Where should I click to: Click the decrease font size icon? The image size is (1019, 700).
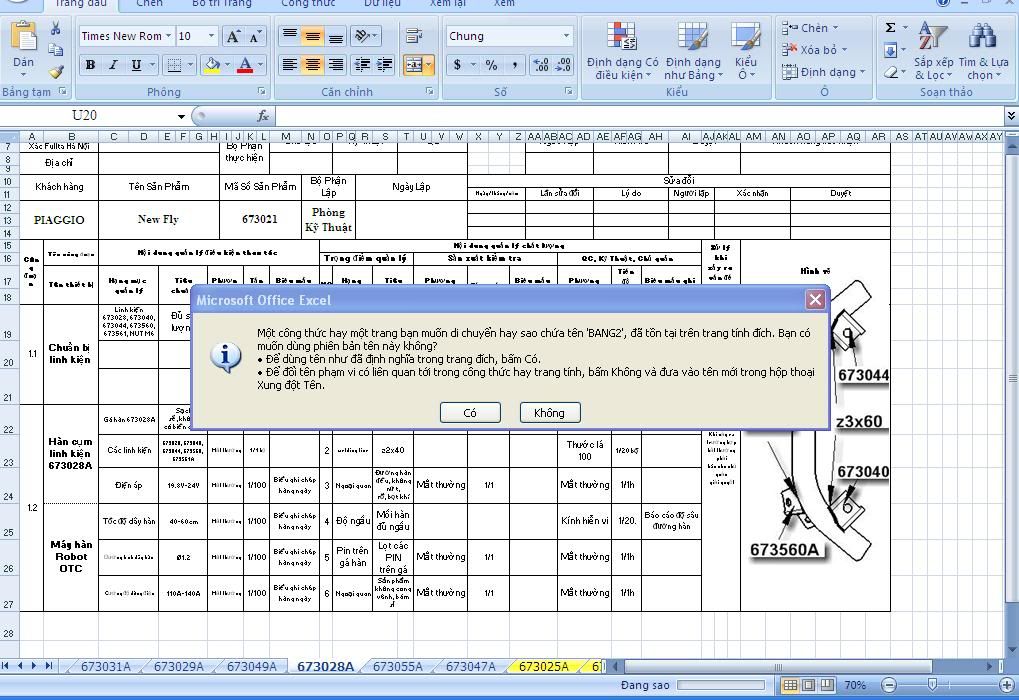coord(255,36)
